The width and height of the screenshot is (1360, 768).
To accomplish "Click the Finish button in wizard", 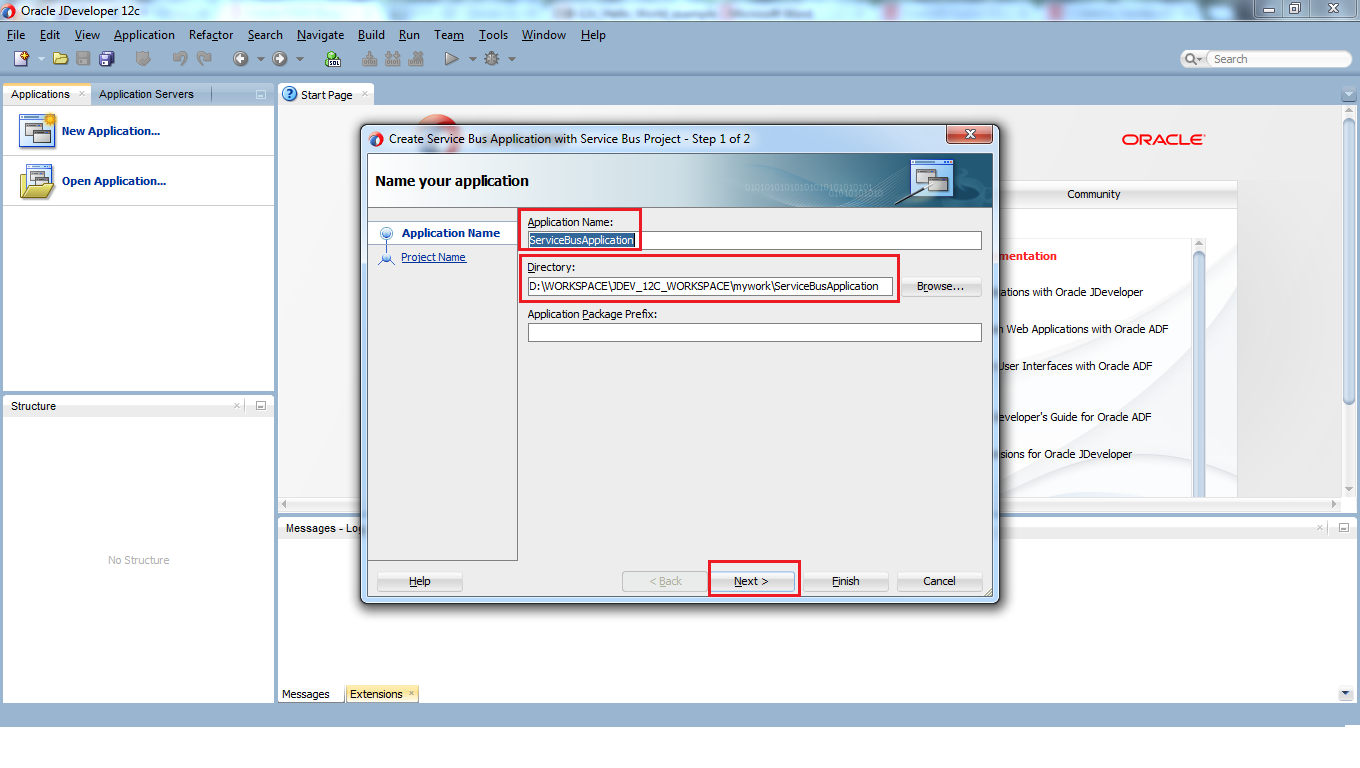I will pos(846,581).
